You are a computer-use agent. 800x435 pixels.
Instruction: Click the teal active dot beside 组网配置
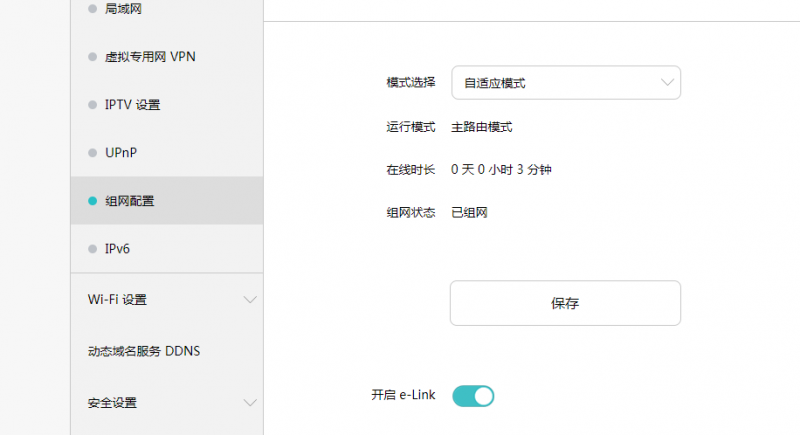pyautogui.click(x=92, y=201)
